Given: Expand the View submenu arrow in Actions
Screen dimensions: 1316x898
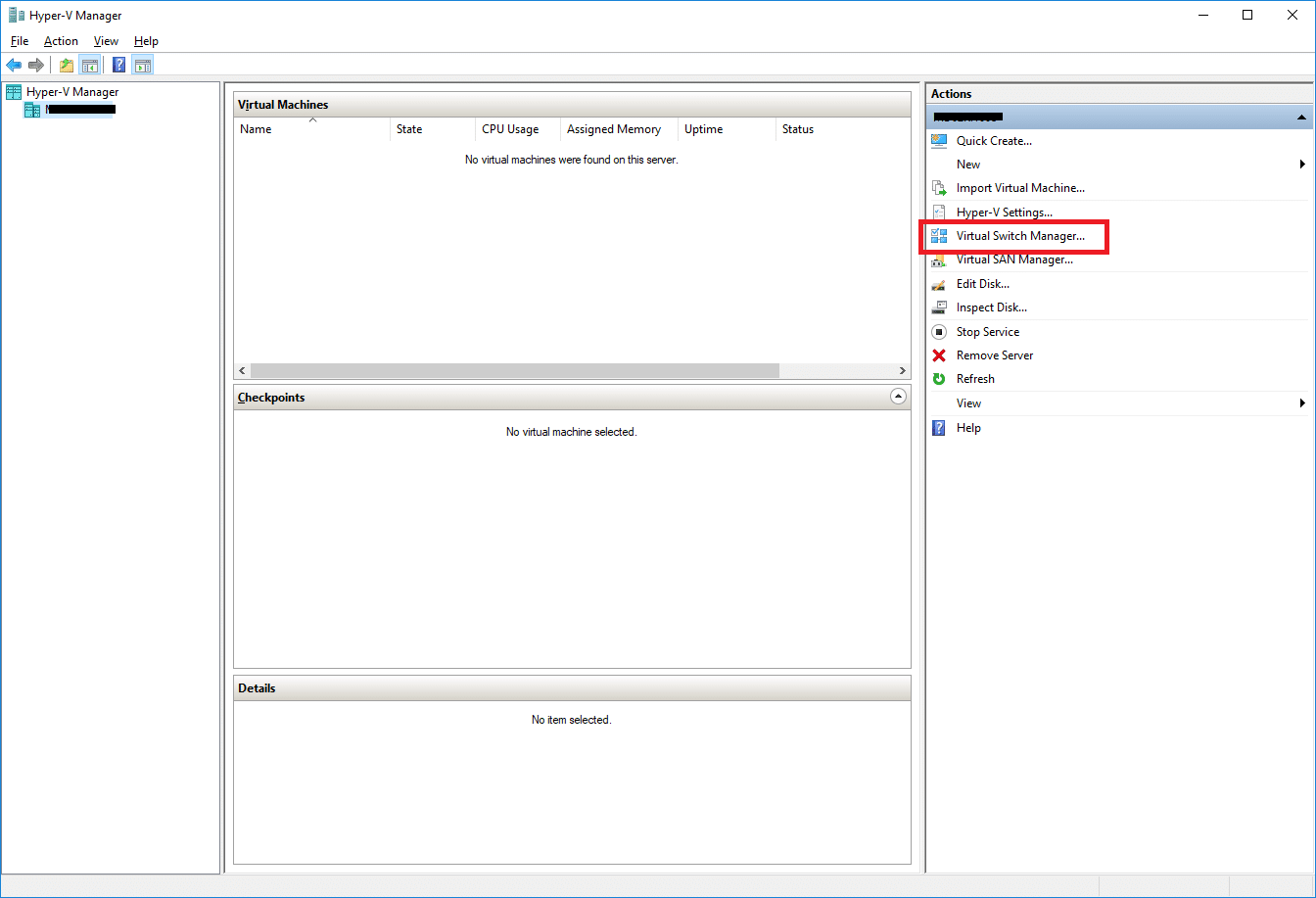Looking at the screenshot, I should (x=1302, y=403).
